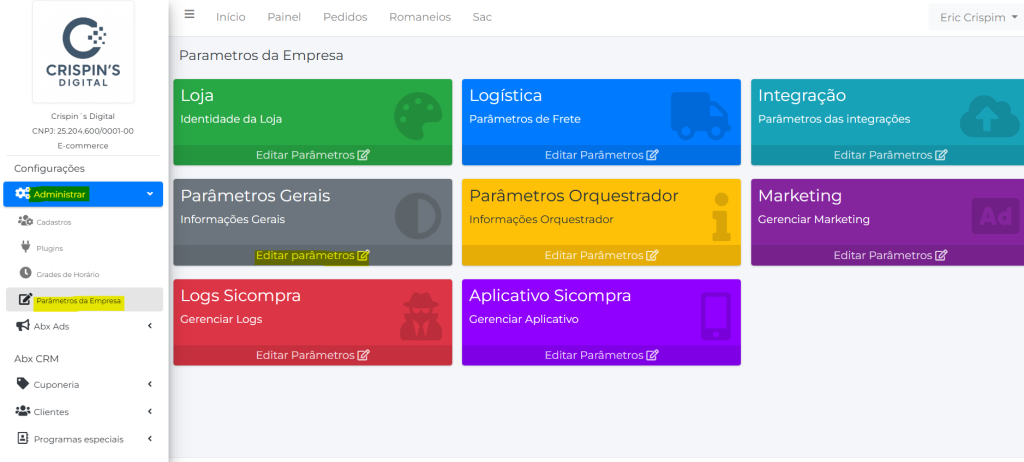
Task: Go to the Pedidos menu item
Action: coord(345,17)
